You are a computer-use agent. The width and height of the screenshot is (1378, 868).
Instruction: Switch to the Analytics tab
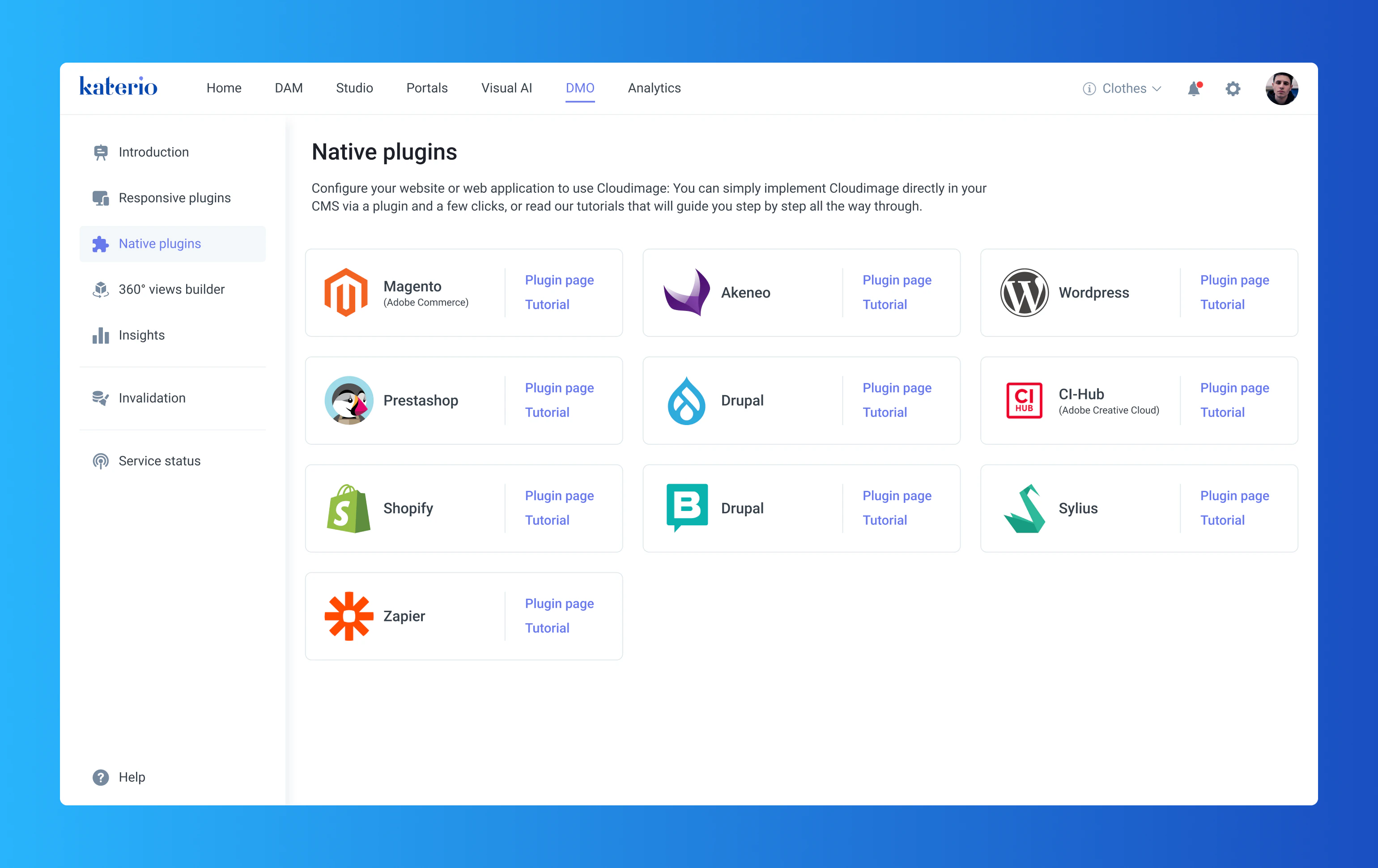click(654, 88)
